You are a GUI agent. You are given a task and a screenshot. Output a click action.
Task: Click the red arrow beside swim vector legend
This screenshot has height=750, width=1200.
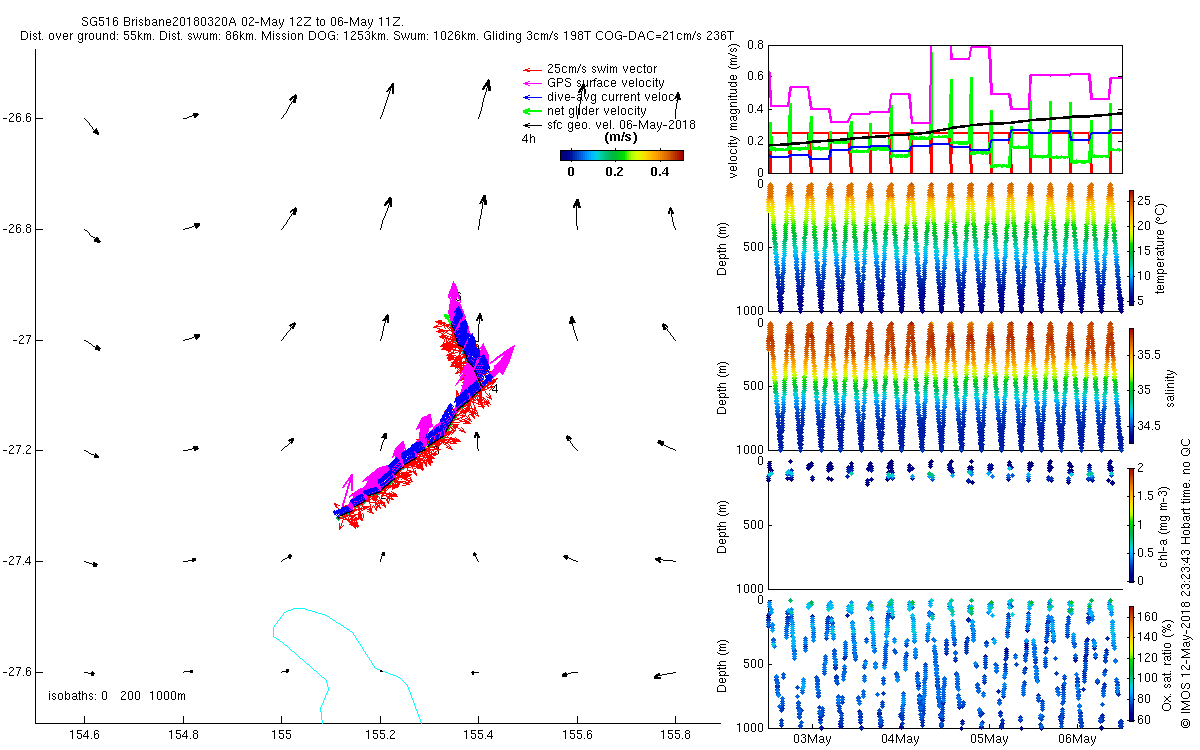click(533, 69)
